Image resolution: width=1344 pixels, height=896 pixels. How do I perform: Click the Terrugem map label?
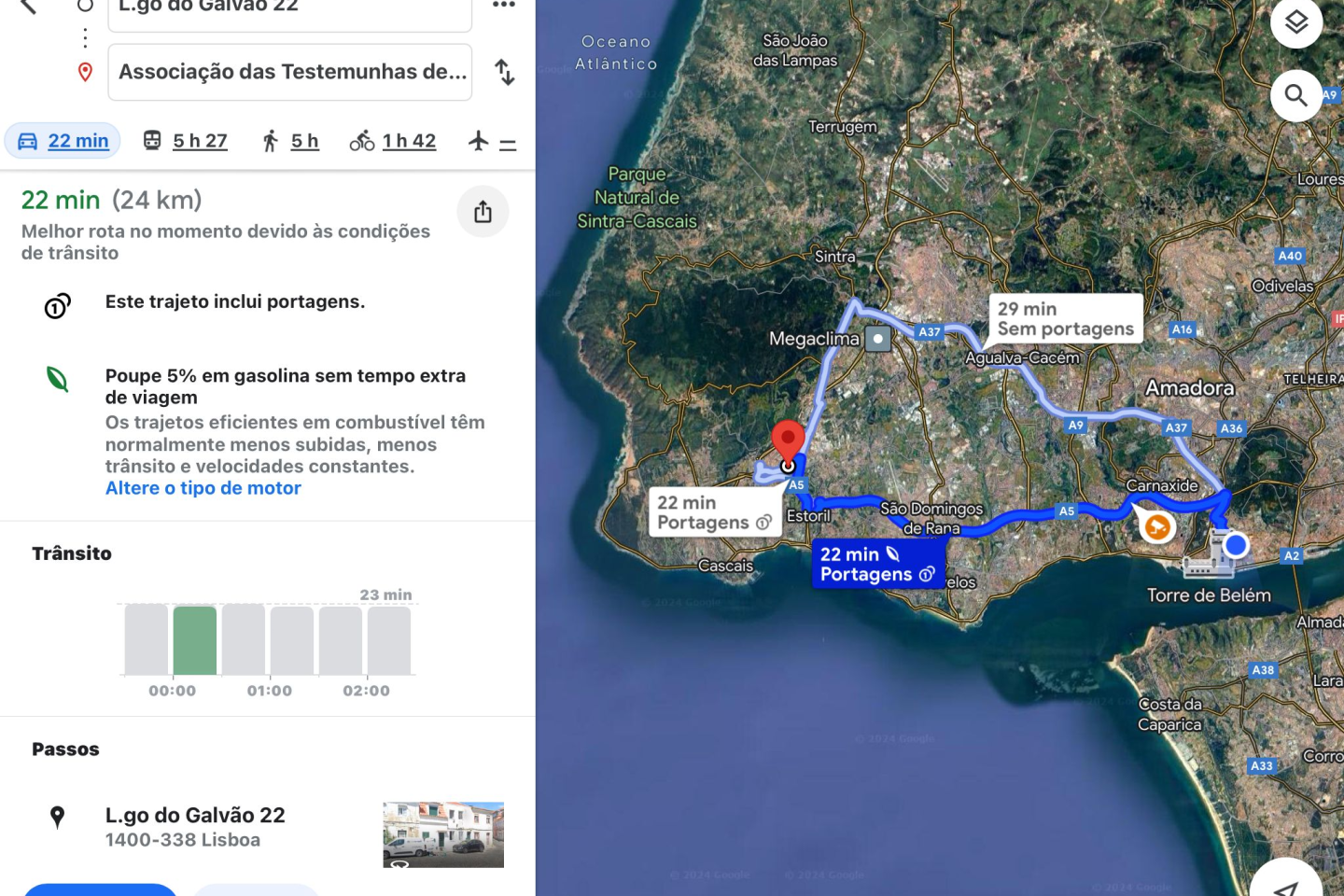click(x=843, y=127)
